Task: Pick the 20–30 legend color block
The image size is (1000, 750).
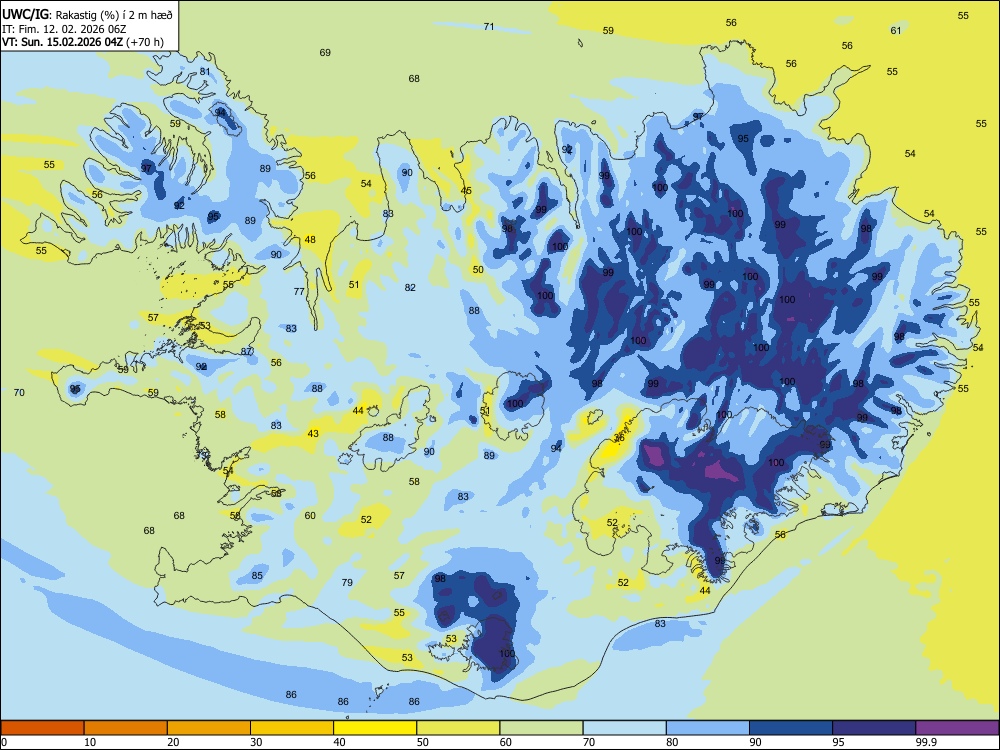Action: click(209, 728)
